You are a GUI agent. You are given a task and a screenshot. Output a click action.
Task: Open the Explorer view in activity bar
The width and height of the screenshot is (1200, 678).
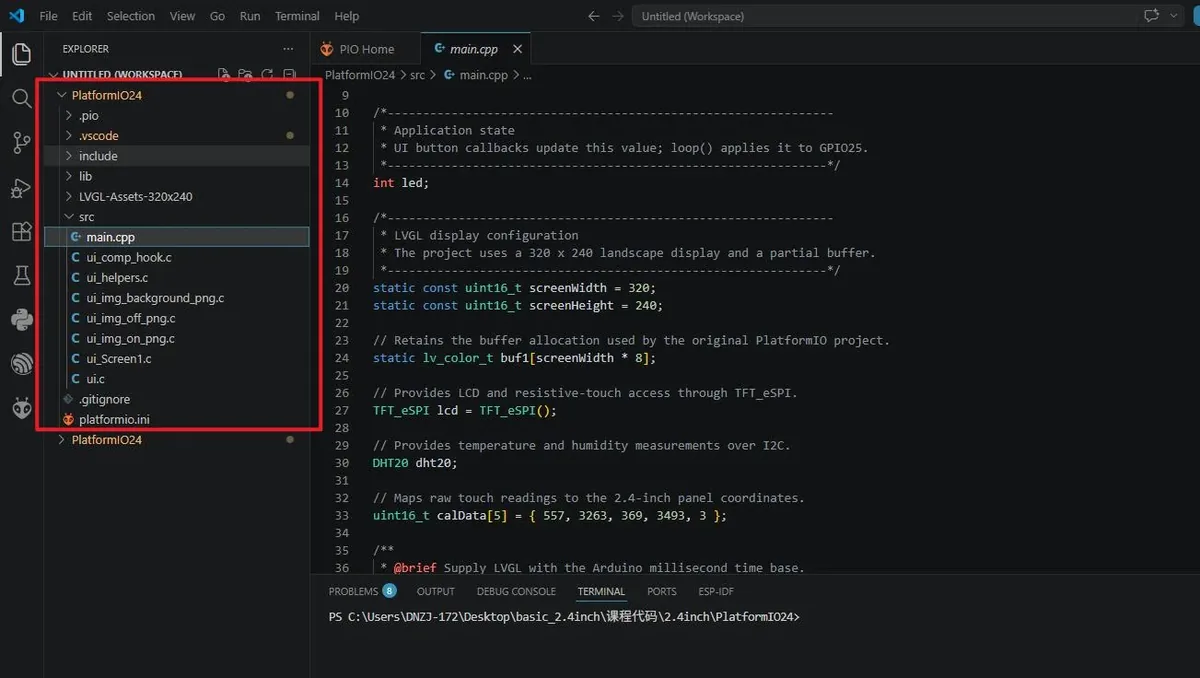pyautogui.click(x=21, y=54)
